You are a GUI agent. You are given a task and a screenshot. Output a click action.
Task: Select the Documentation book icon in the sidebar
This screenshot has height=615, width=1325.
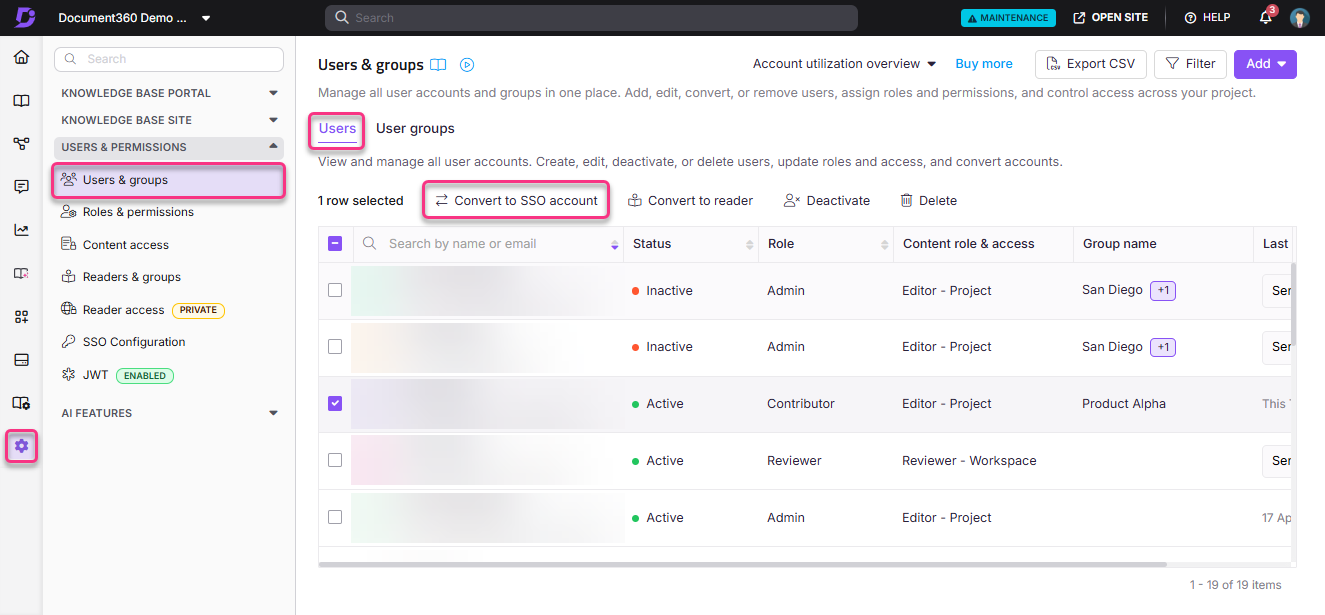(x=21, y=100)
